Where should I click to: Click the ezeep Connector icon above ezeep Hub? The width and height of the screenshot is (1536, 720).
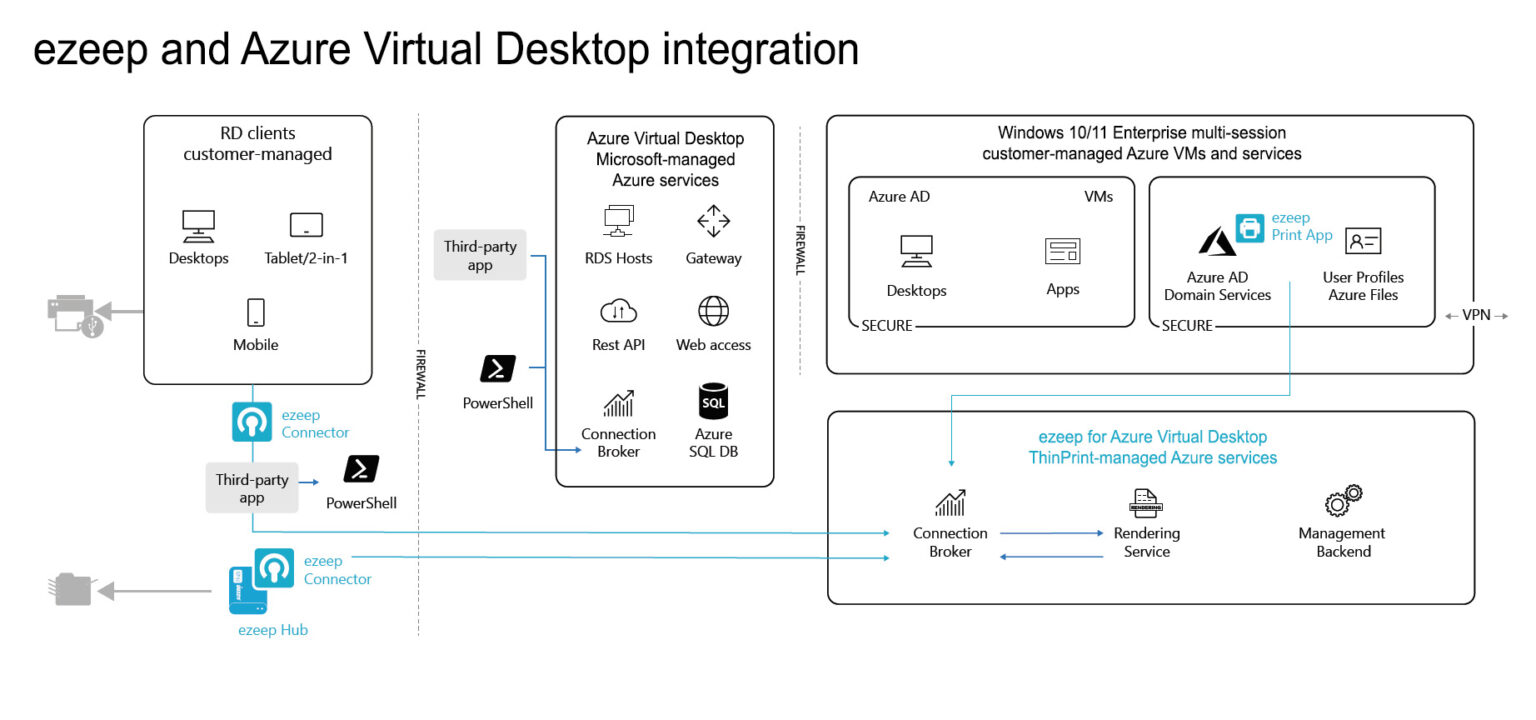[x=274, y=568]
